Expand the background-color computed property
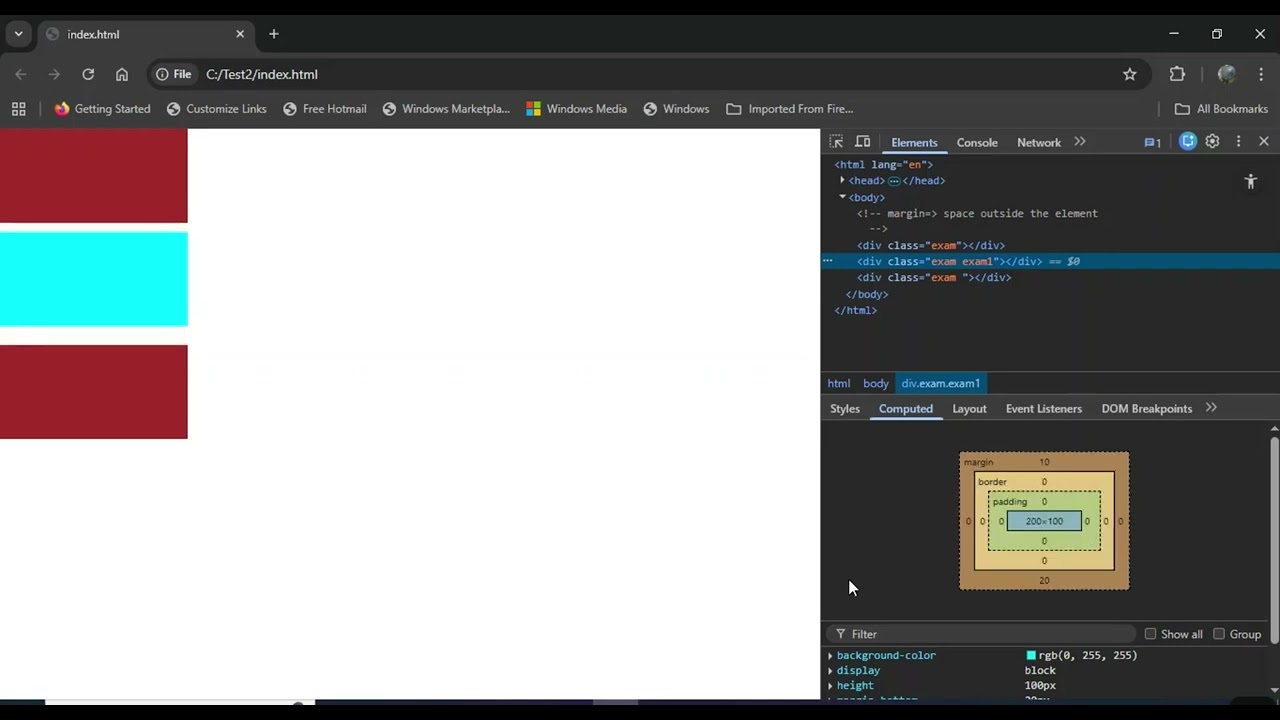 pos(830,656)
